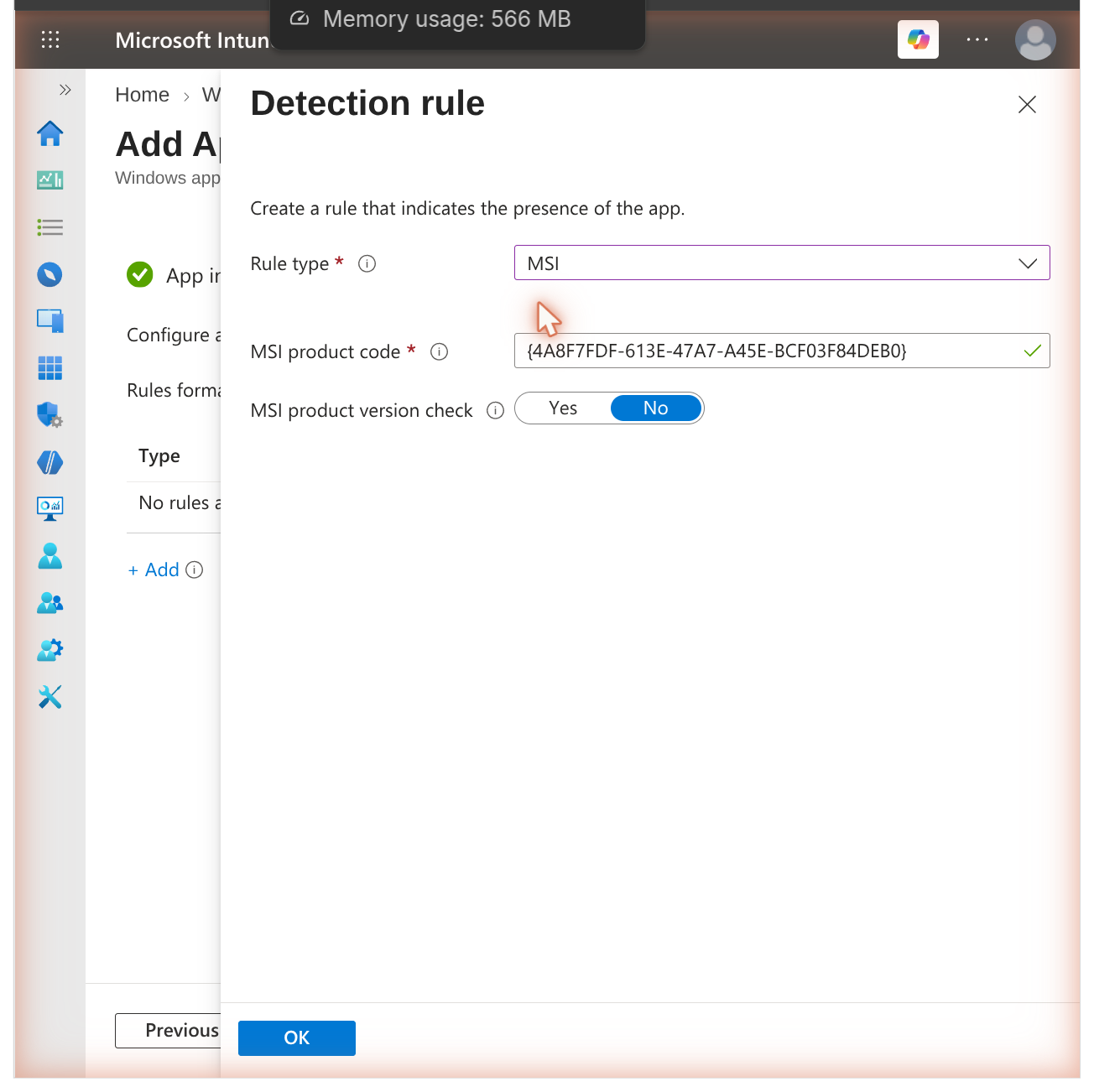Image resolution: width=1094 pixels, height=1092 pixels.
Task: Show Rule type info tooltip
Action: coord(367,263)
